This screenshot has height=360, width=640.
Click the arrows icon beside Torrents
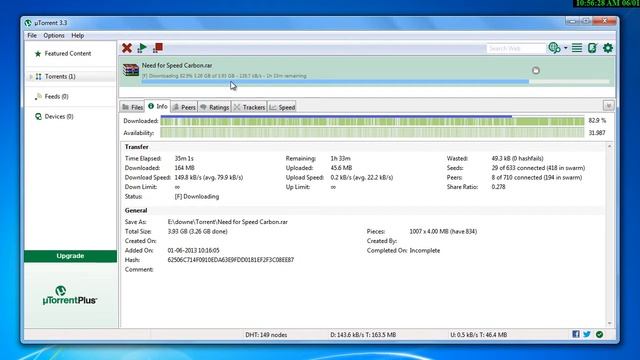pos(38,76)
